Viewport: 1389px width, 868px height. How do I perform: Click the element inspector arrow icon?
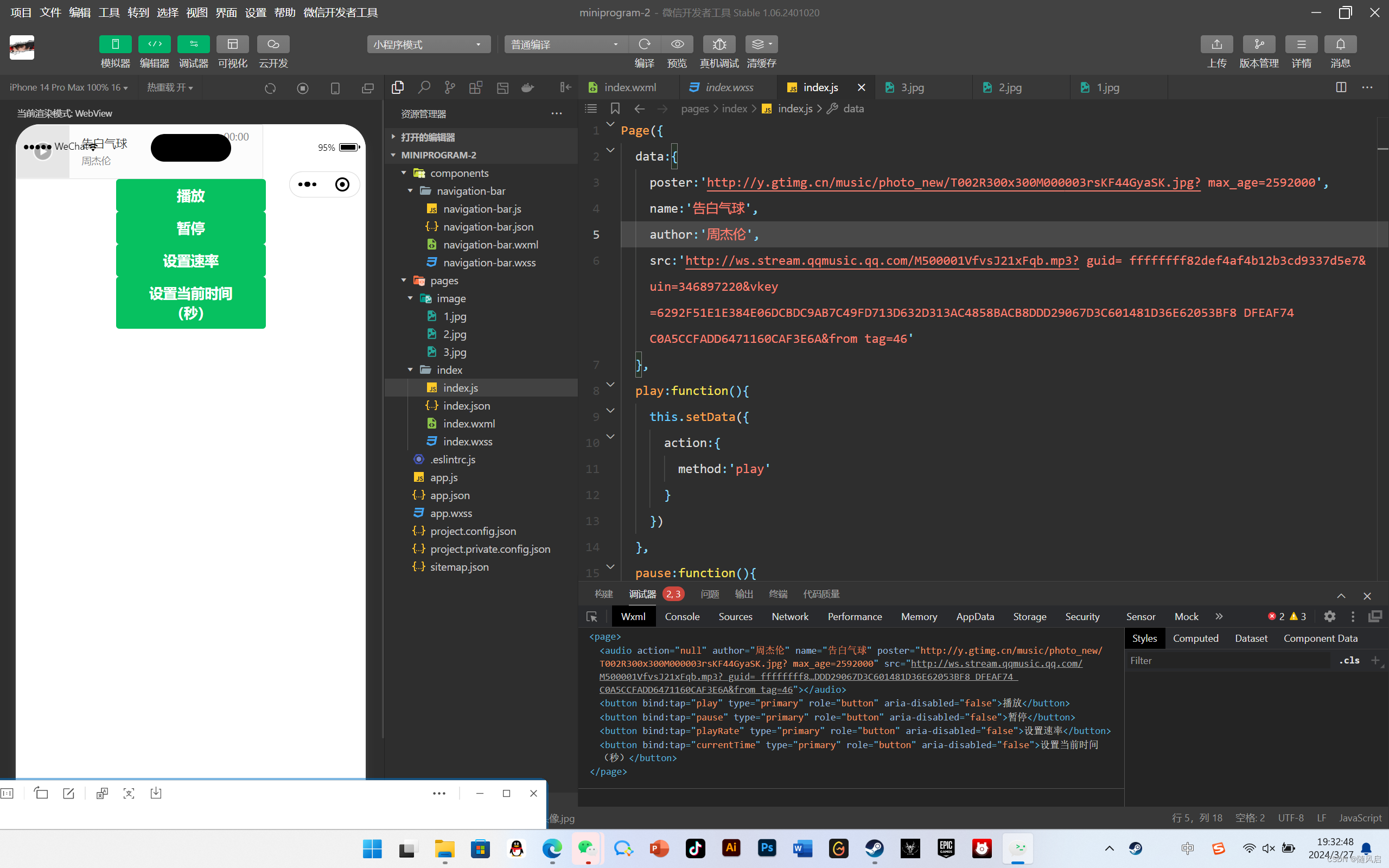click(592, 617)
